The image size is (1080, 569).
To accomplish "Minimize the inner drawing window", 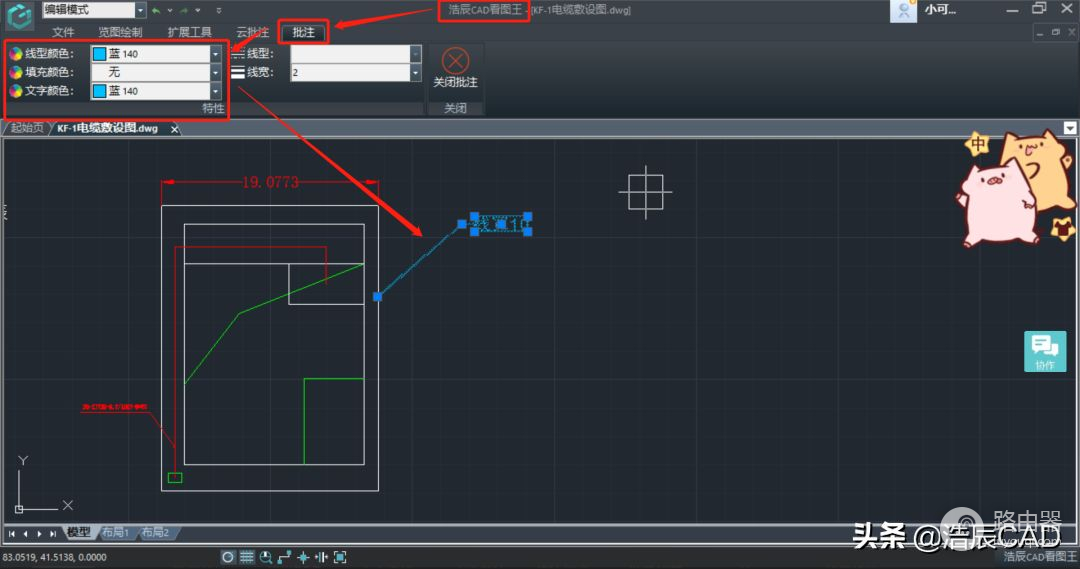I will point(1040,32).
